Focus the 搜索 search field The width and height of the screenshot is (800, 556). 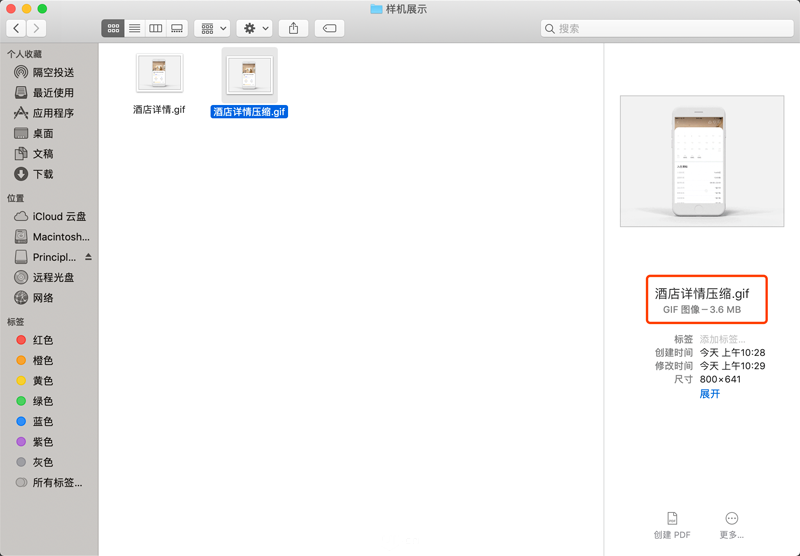pos(667,29)
